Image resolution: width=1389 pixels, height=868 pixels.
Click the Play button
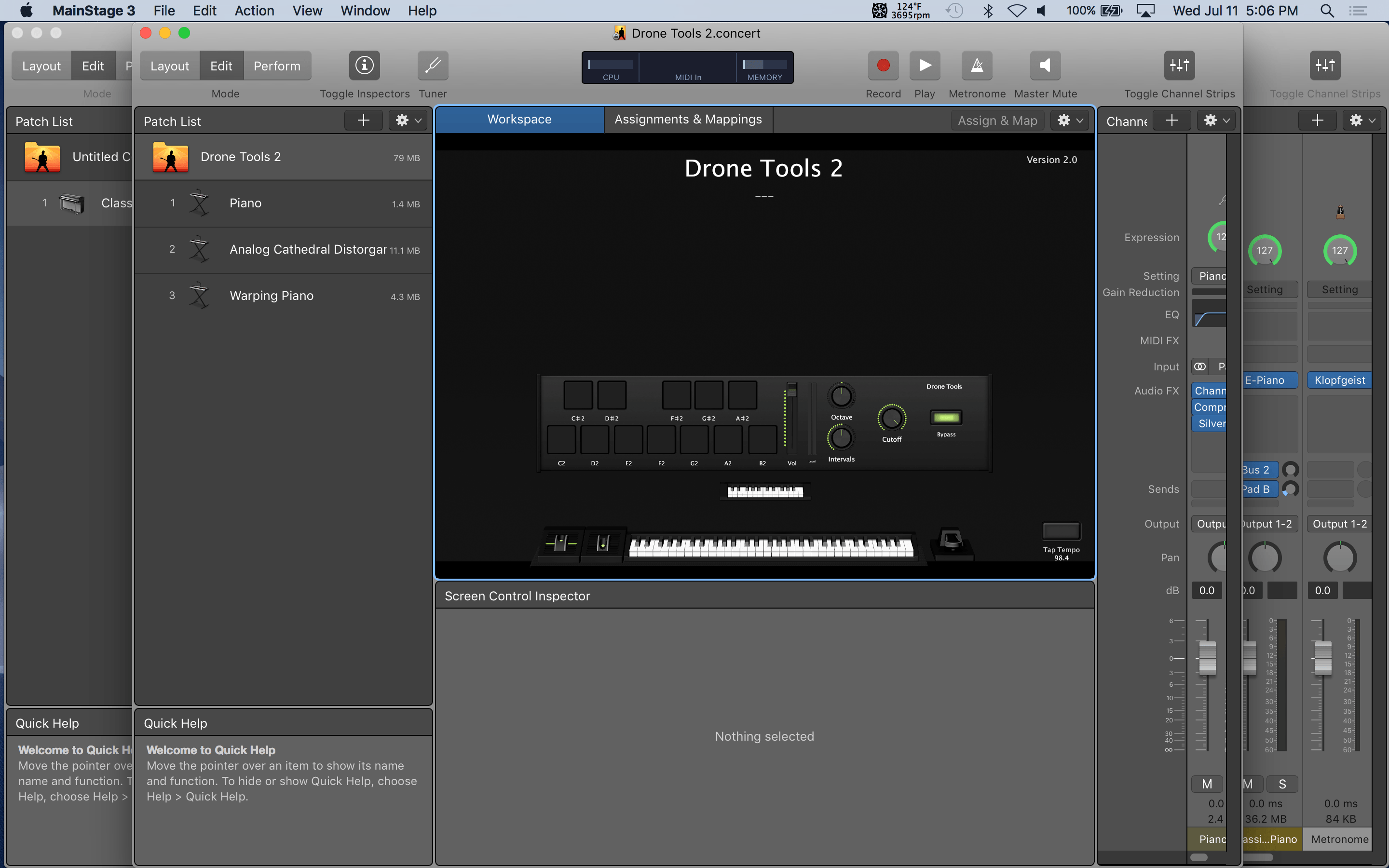(925, 66)
